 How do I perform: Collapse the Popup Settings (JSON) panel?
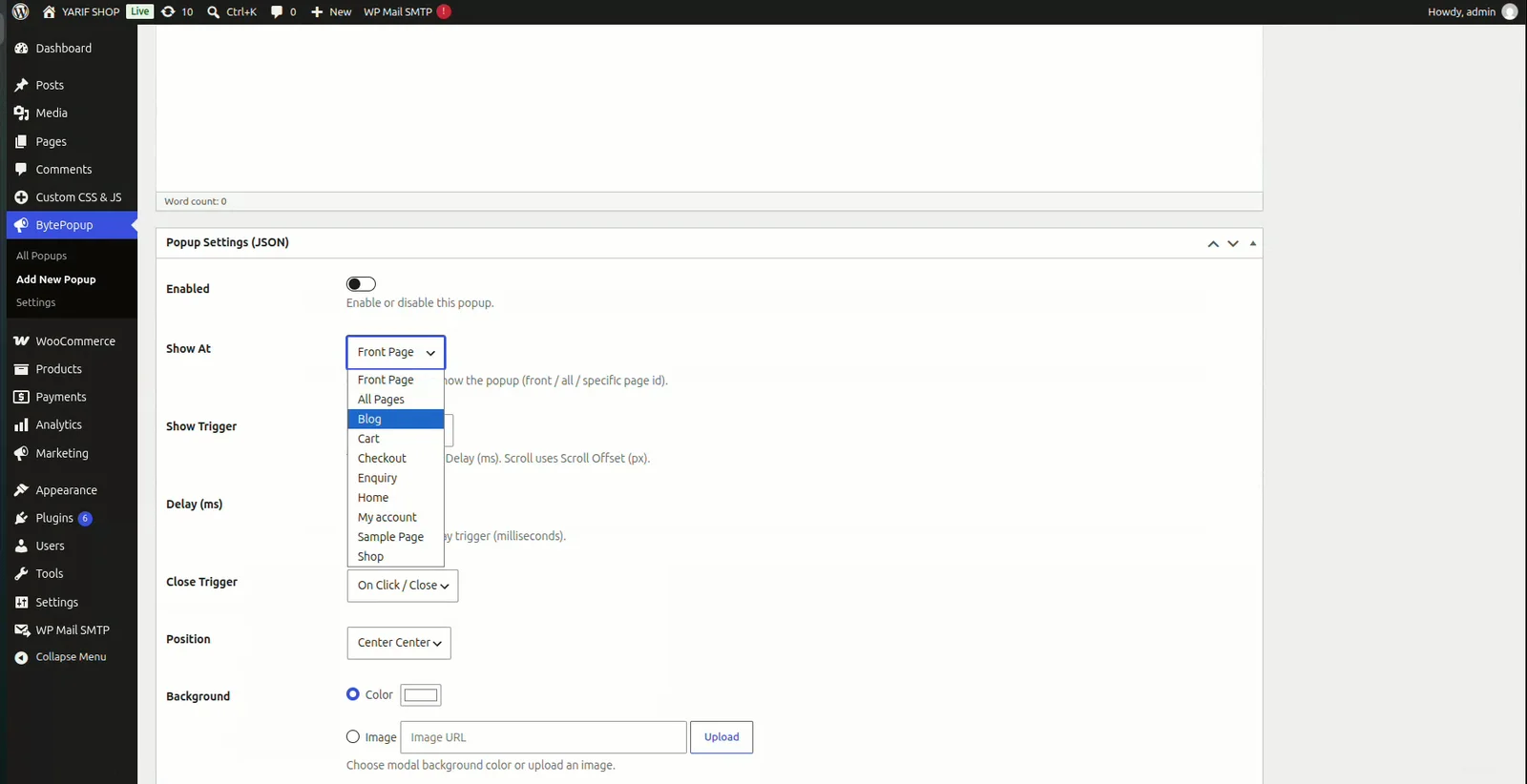tap(1253, 243)
